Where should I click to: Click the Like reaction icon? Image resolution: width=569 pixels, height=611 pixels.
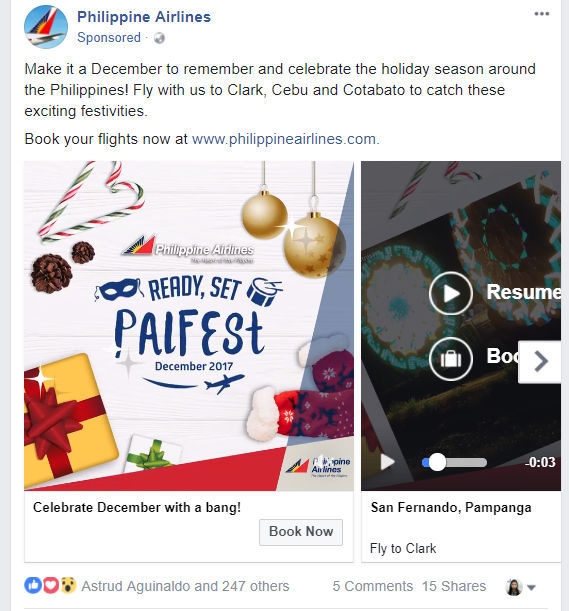pyautogui.click(x=33, y=585)
